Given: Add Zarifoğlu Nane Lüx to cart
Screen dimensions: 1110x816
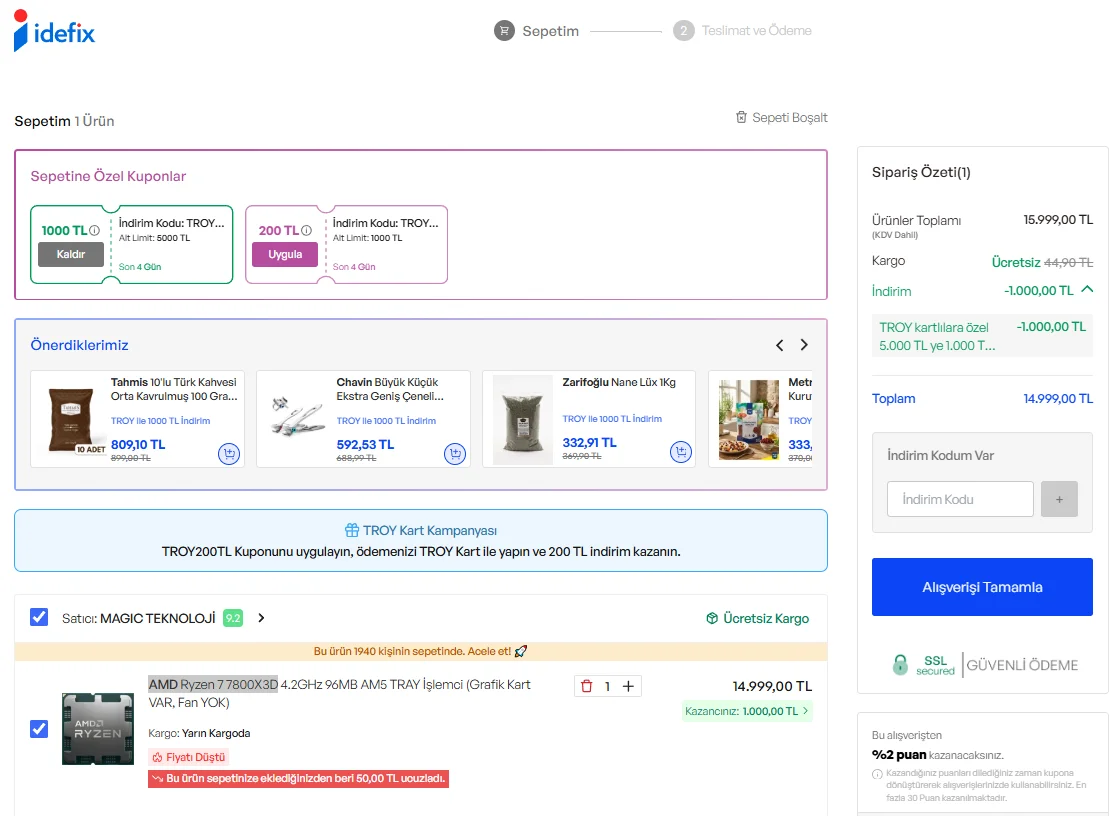Looking at the screenshot, I should coord(680,452).
